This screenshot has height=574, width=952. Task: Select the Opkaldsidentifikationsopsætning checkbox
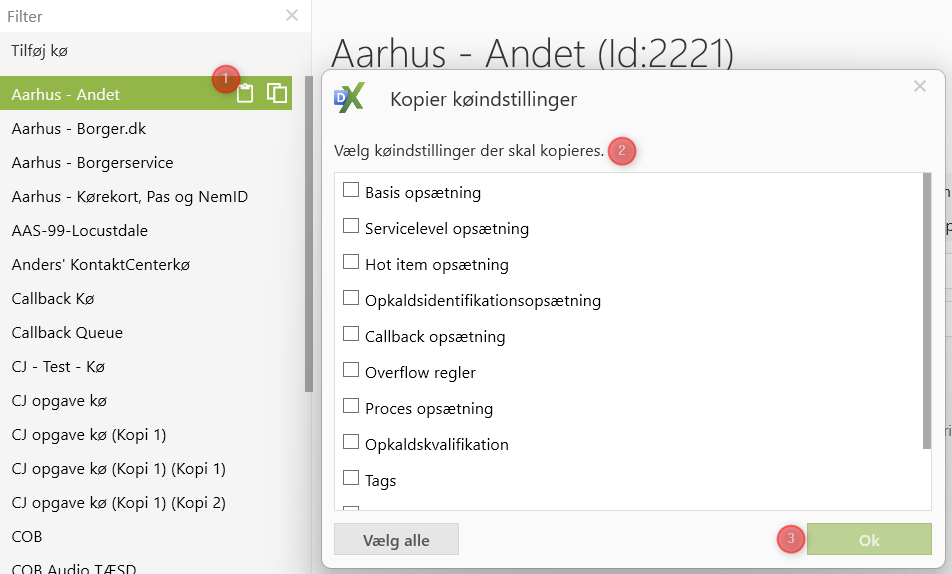351,298
